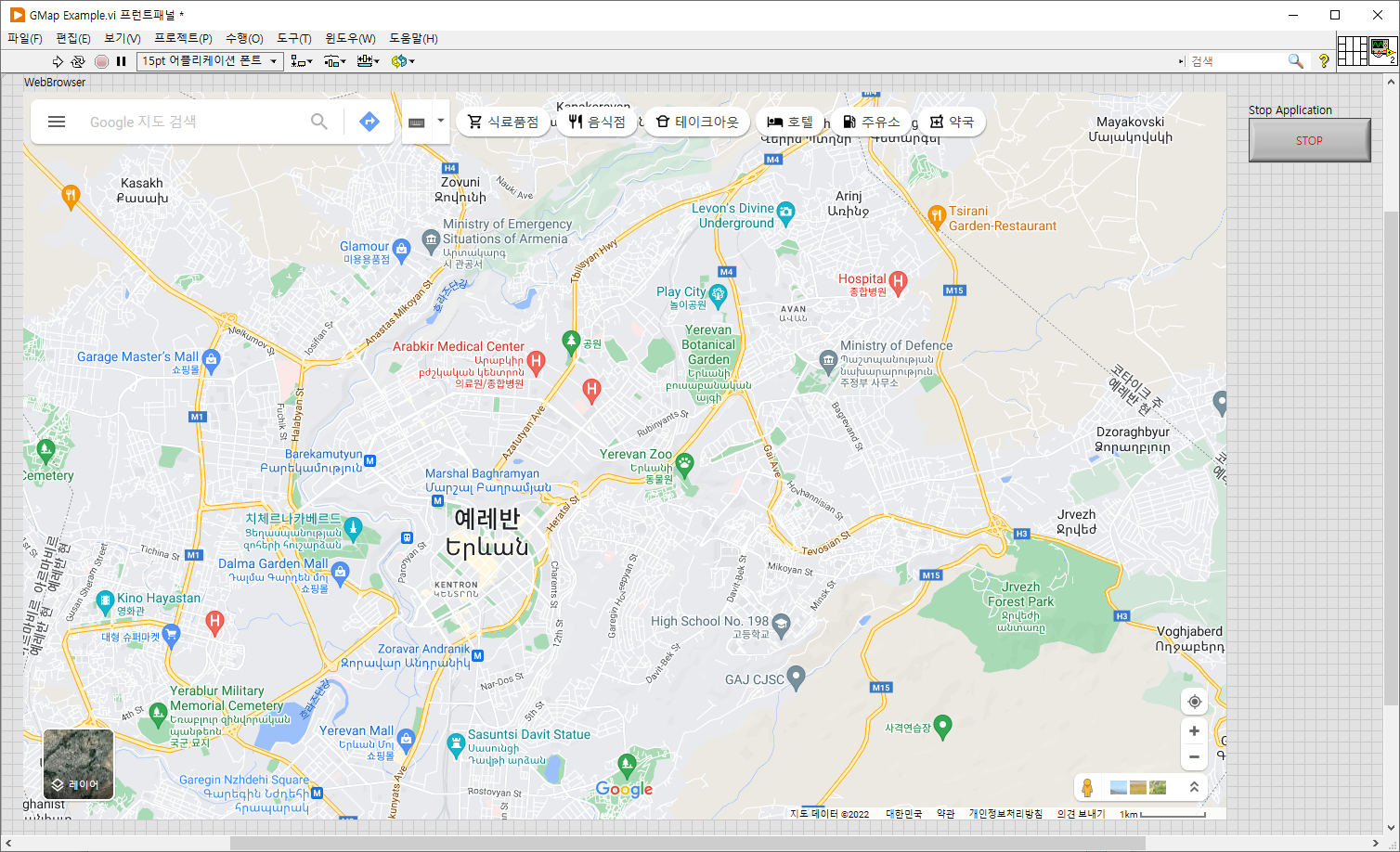
Task: Select the 주유소 category chip
Action: tap(871, 122)
